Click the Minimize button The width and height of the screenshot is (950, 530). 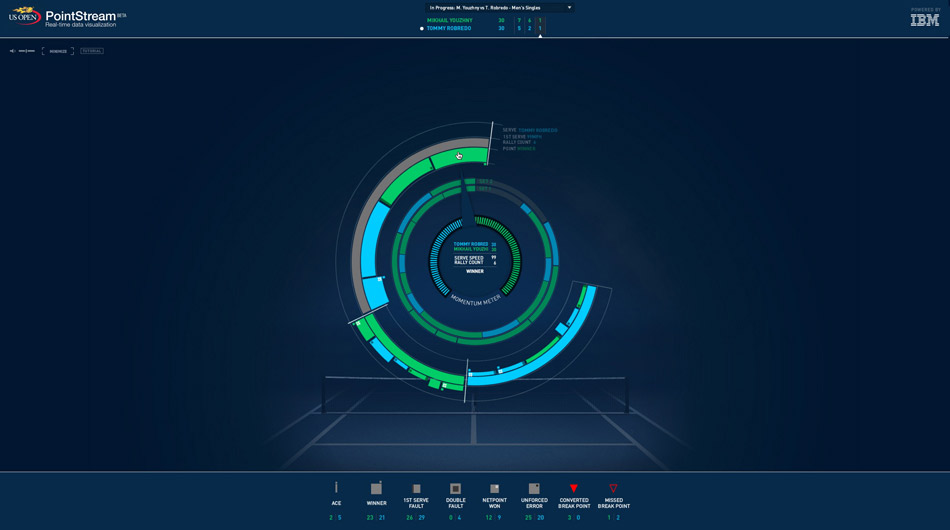coord(58,51)
